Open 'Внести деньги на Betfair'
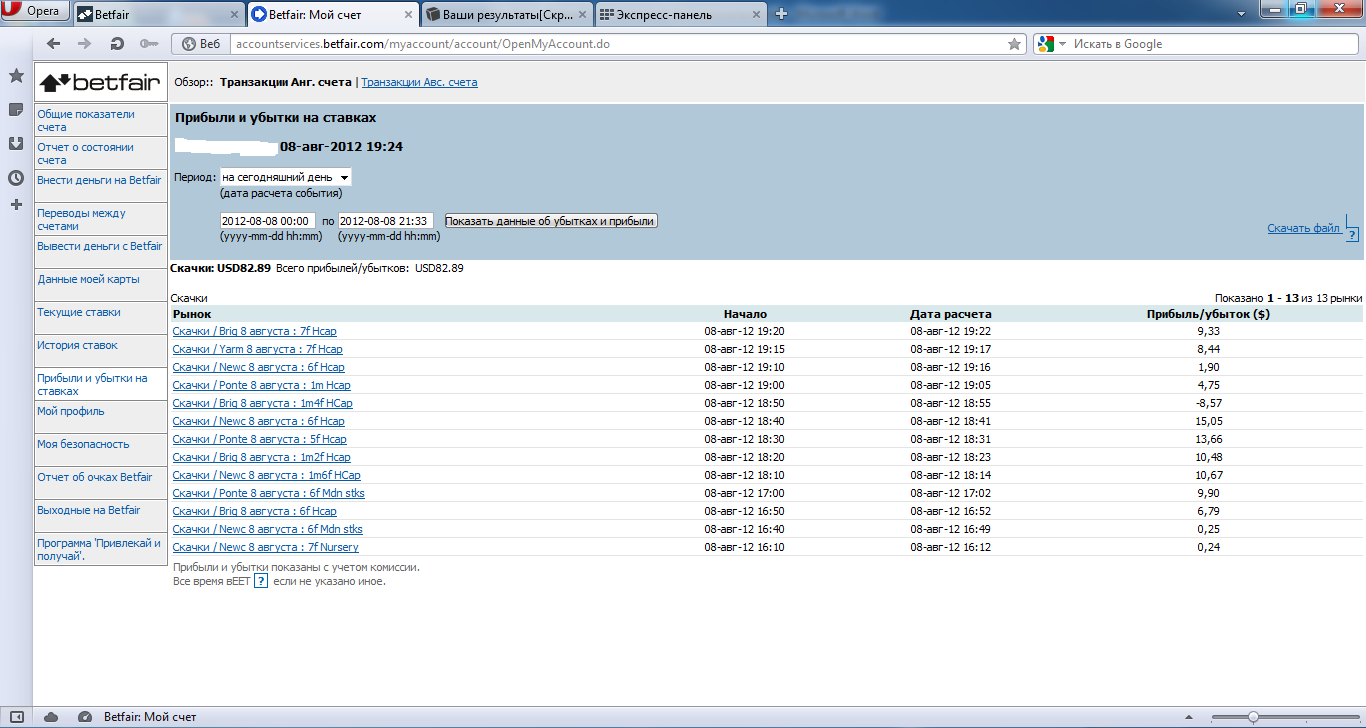The width and height of the screenshot is (1366, 728). click(100, 186)
